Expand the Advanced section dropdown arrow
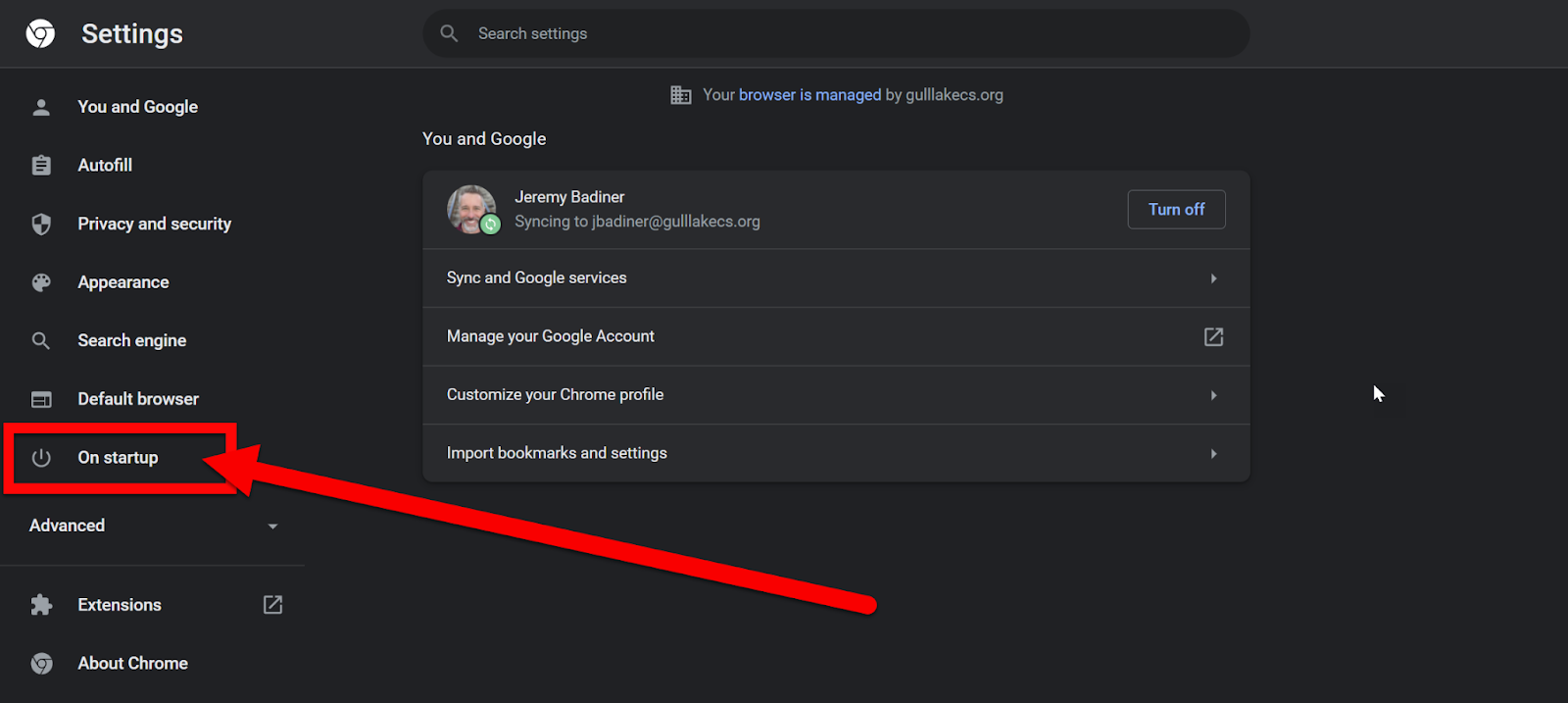The height and width of the screenshot is (703, 1568). [x=272, y=527]
